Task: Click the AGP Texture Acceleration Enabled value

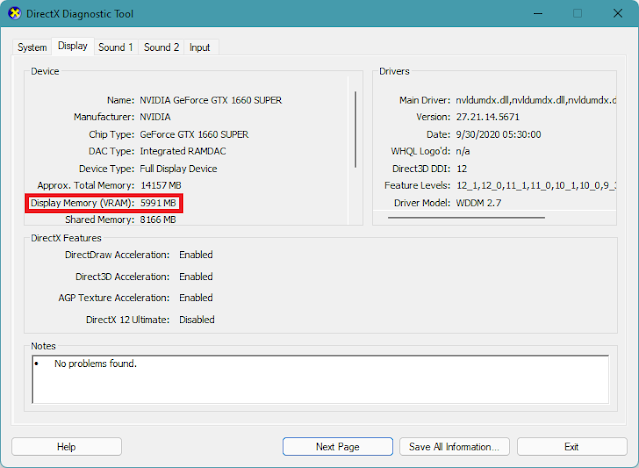Action: (x=196, y=298)
